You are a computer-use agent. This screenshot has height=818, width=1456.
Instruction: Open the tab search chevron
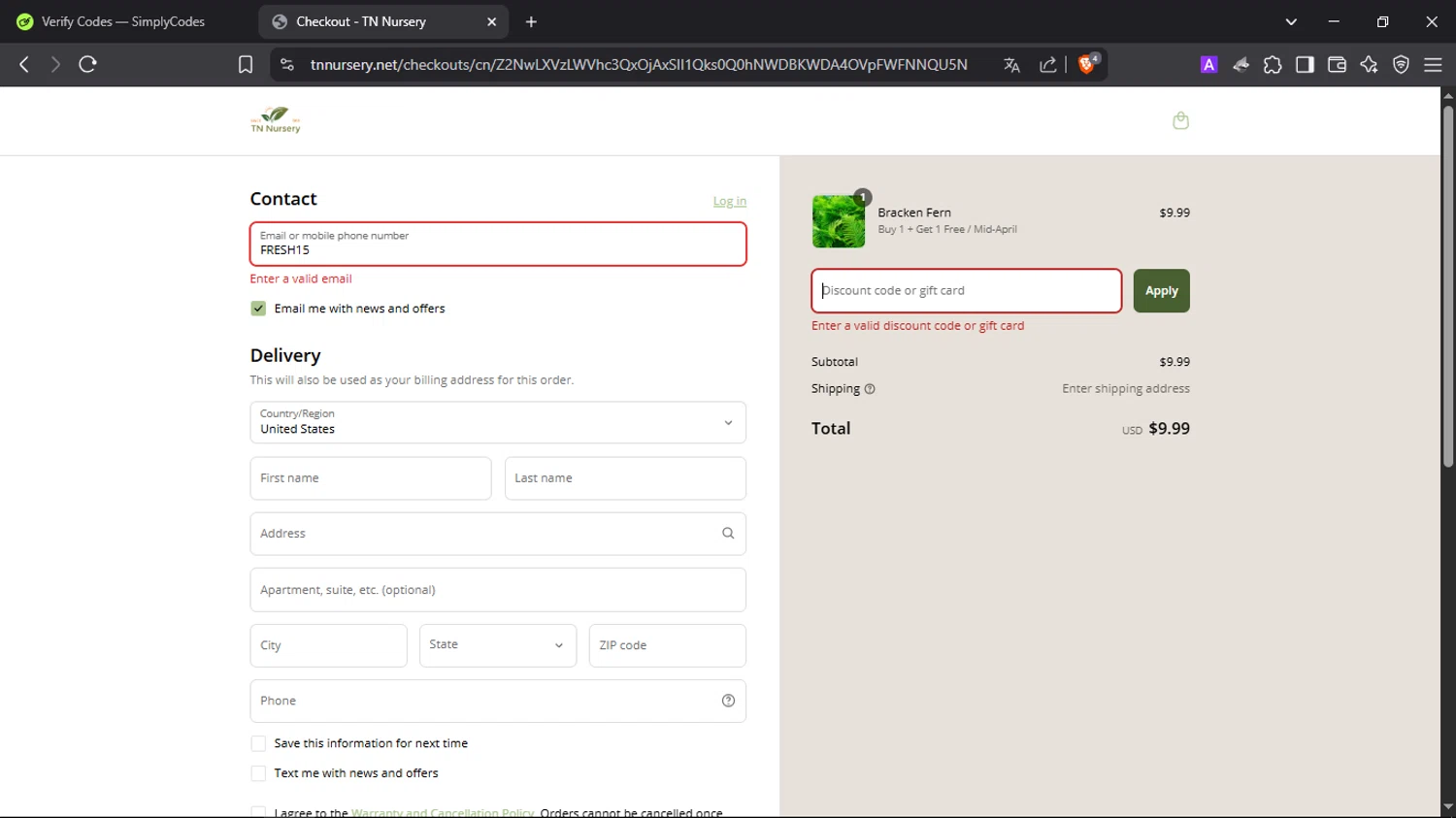point(1291,21)
